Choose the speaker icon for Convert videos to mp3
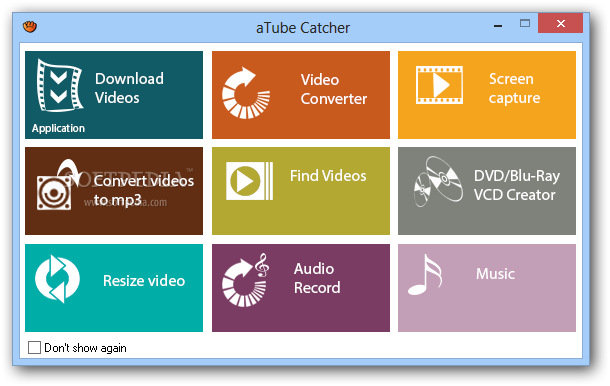Image resolution: width=610 pixels, height=386 pixels. pos(58,185)
